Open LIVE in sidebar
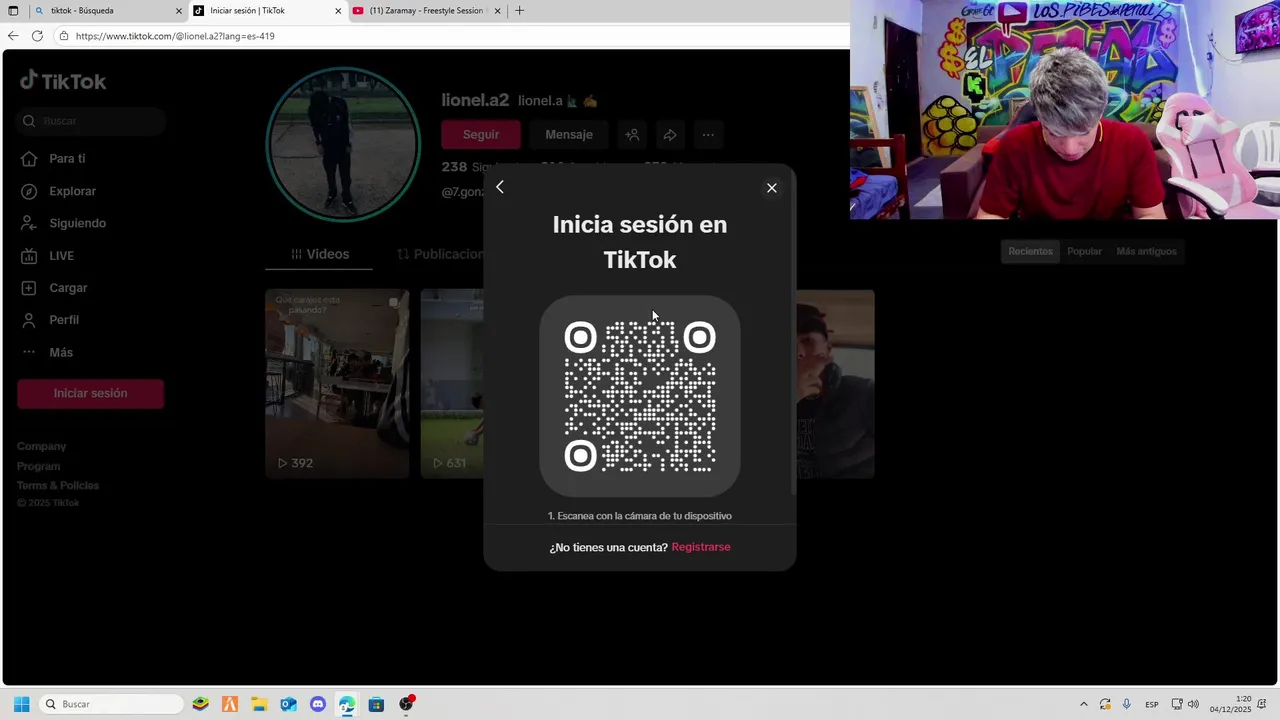The image size is (1280, 720). [61, 256]
